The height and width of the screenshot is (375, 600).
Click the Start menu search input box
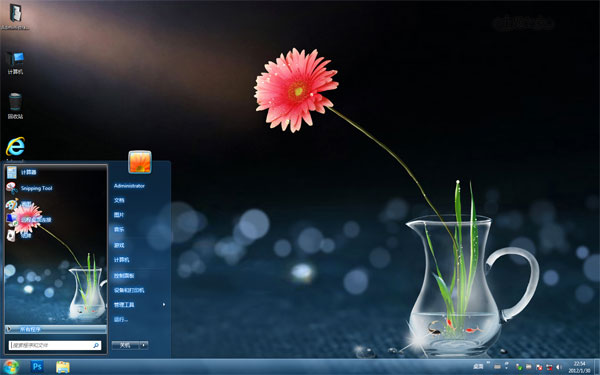point(55,346)
